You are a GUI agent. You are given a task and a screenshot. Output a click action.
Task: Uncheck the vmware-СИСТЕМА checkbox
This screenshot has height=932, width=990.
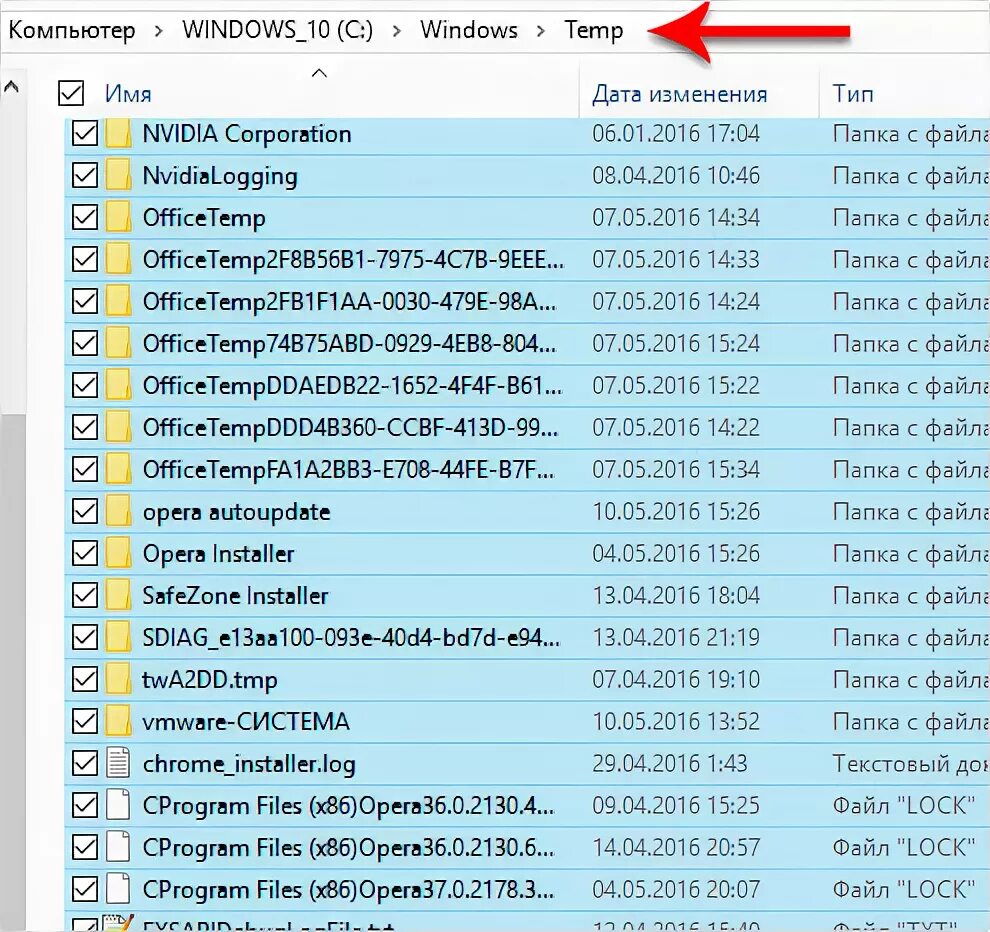point(85,722)
